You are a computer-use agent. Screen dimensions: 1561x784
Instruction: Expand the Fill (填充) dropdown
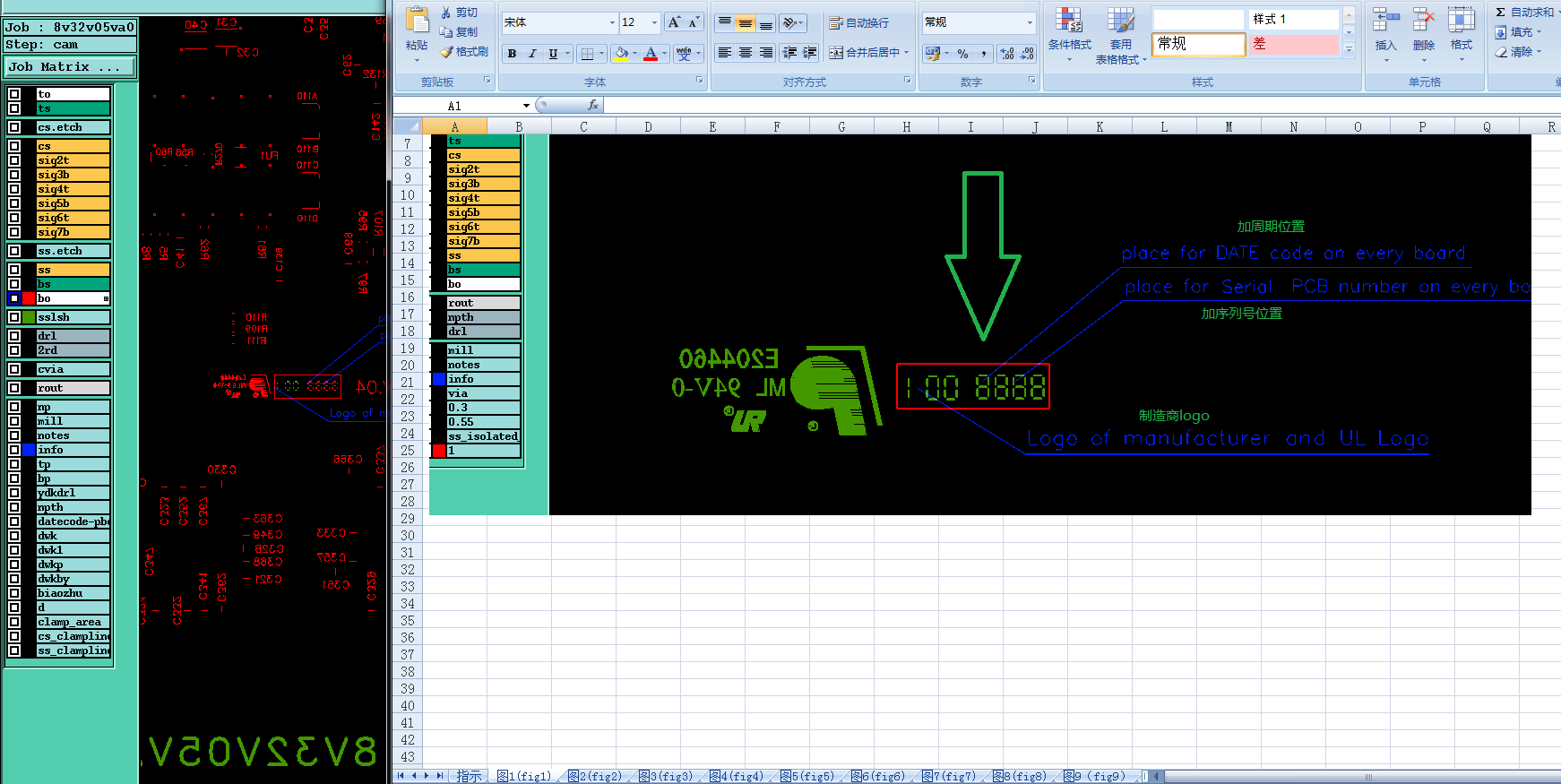[1539, 33]
